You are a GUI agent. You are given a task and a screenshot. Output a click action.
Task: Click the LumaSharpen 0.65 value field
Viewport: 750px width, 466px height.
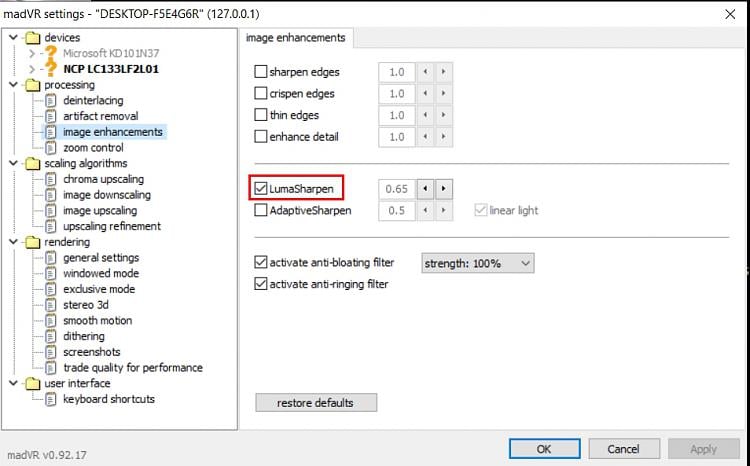[x=397, y=189]
